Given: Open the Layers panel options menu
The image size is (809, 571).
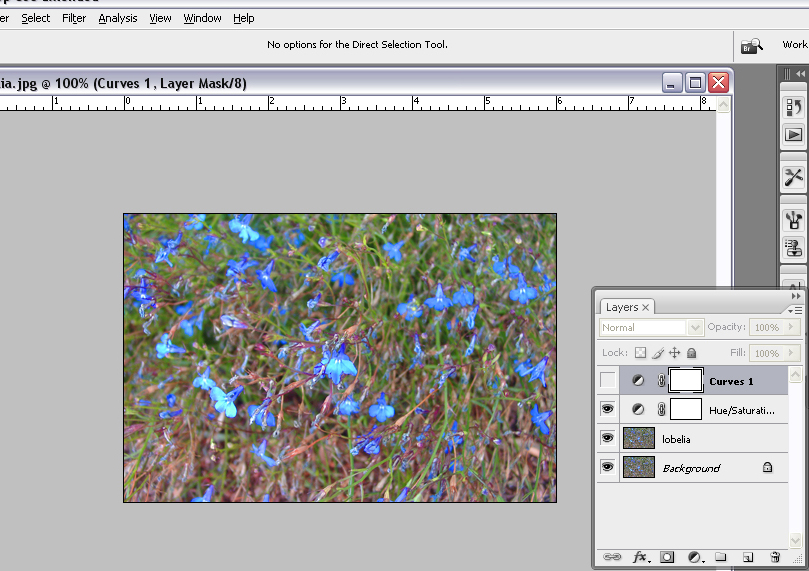Looking at the screenshot, I should tap(795, 310).
